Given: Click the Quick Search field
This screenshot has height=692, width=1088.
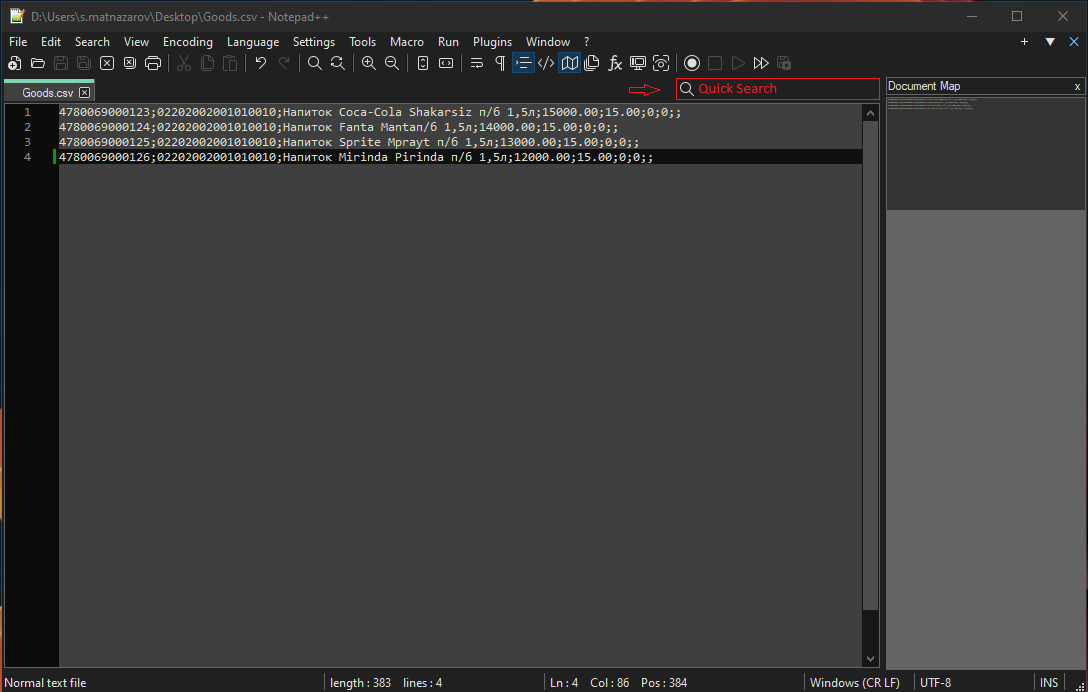Looking at the screenshot, I should click(778, 89).
